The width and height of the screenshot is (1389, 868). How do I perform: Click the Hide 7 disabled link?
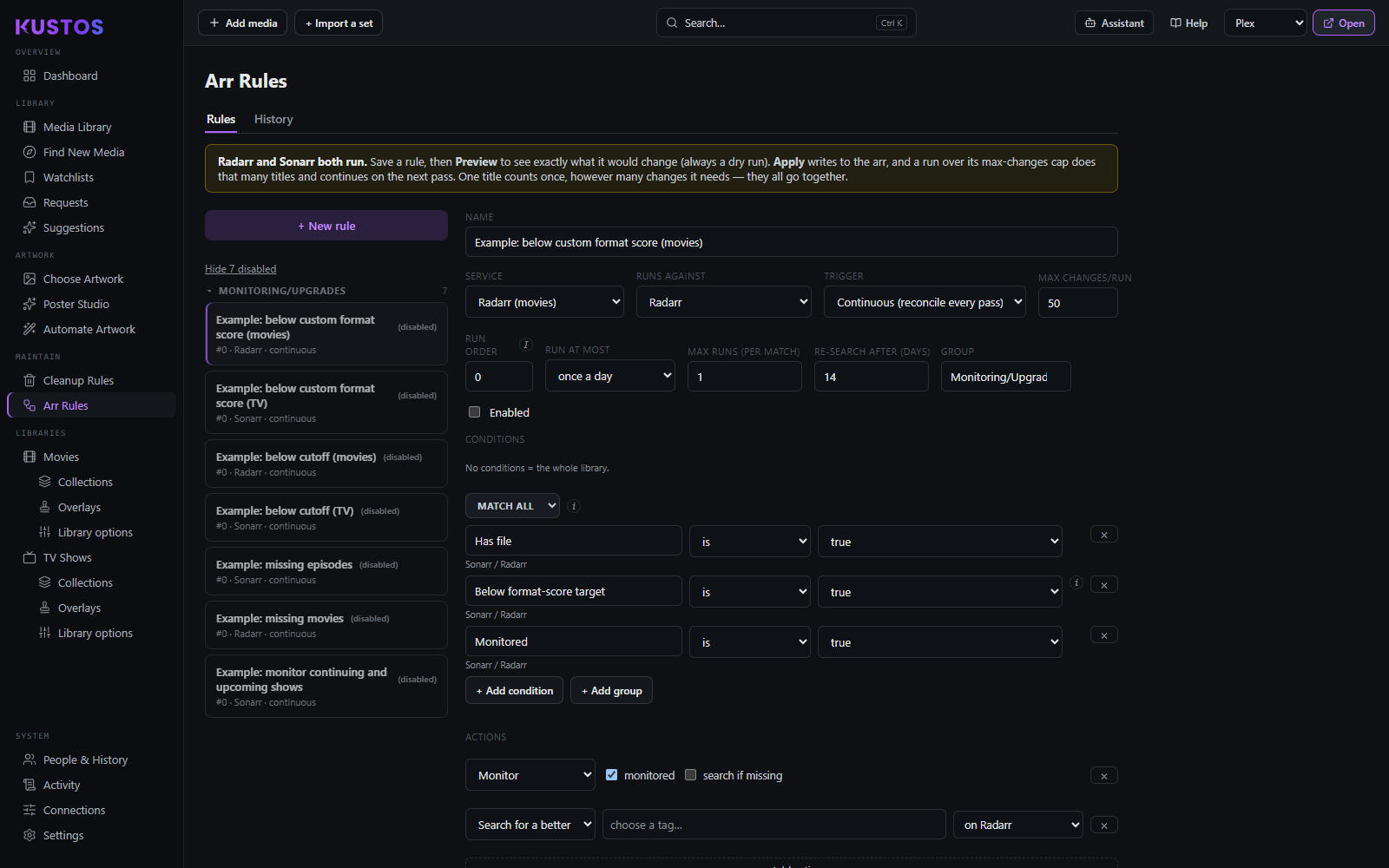point(240,269)
